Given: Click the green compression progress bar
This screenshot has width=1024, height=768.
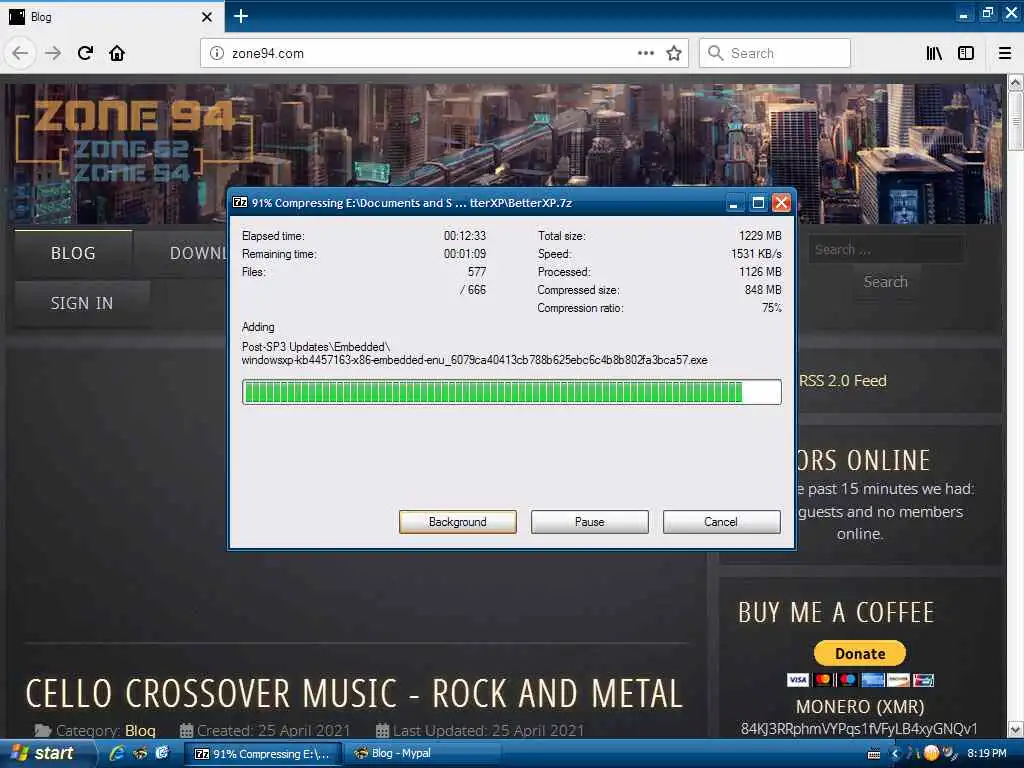Looking at the screenshot, I should [x=511, y=392].
